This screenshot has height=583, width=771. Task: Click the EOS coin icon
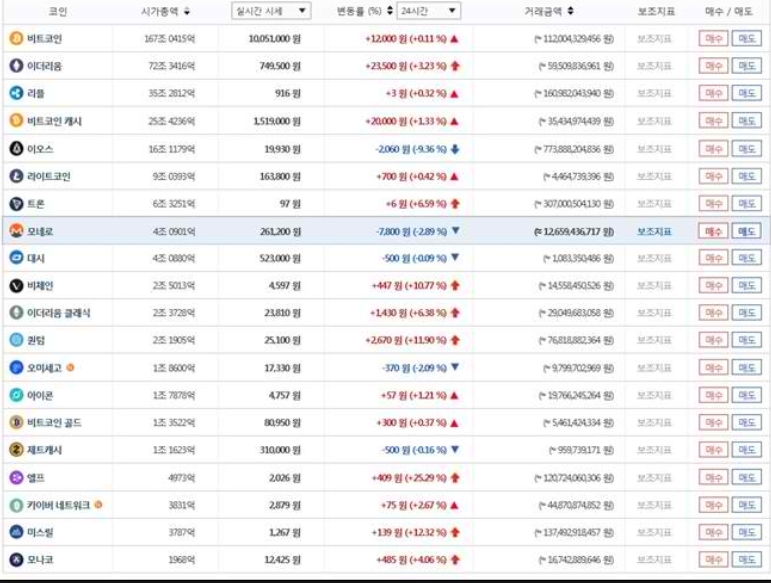coord(16,148)
